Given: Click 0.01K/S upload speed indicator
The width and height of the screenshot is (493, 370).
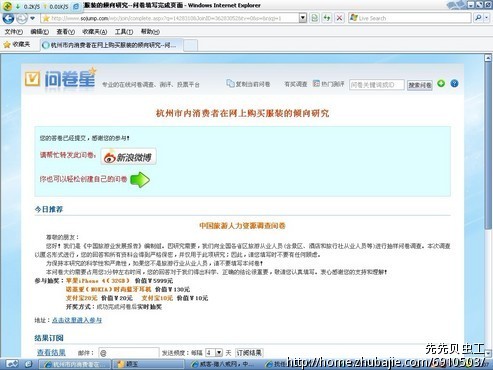Looking at the screenshot, I should click(x=56, y=6).
